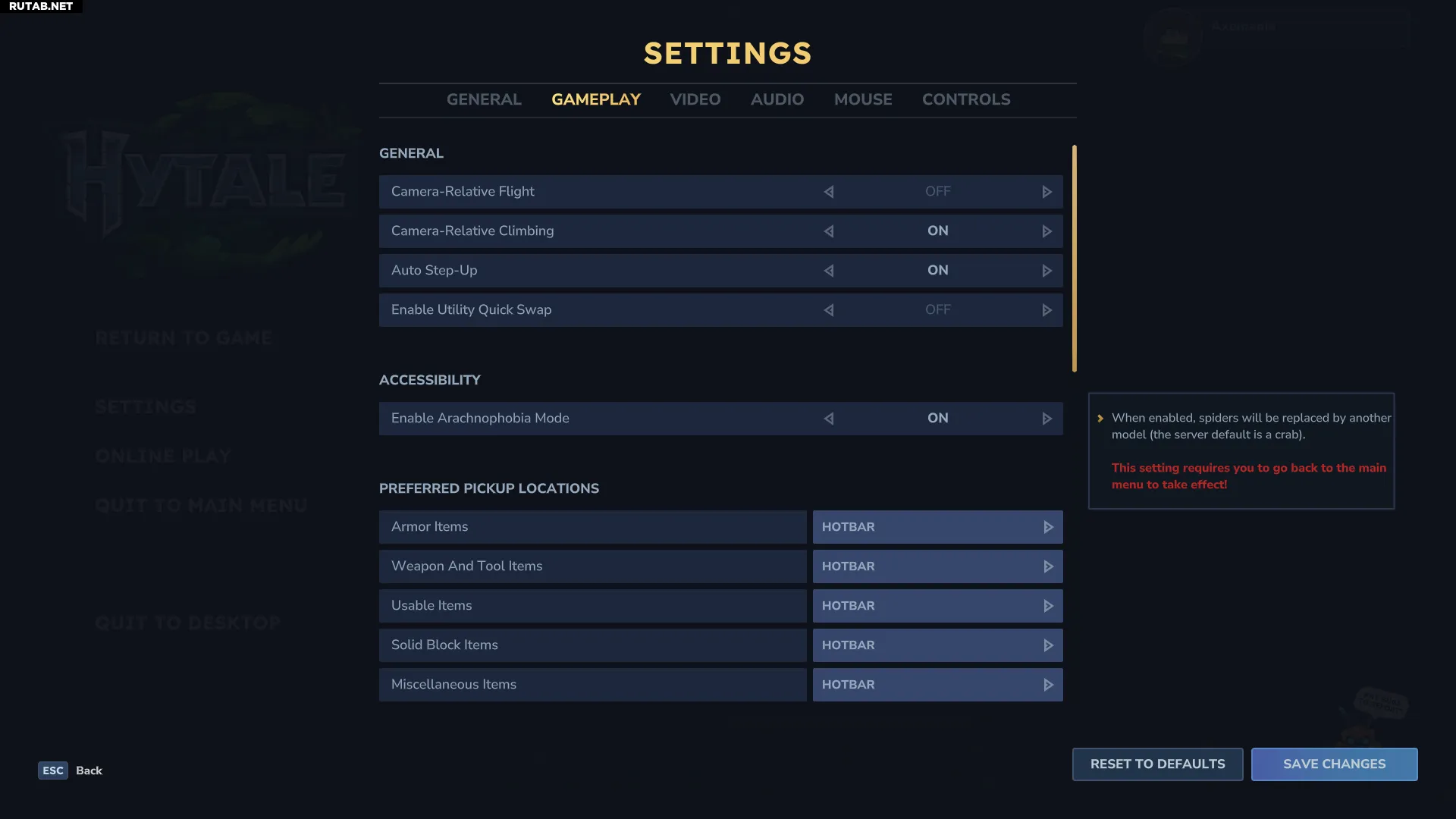The width and height of the screenshot is (1456, 819).
Task: Click right arrow for Camera-Relative Climbing
Action: pyautogui.click(x=1046, y=231)
